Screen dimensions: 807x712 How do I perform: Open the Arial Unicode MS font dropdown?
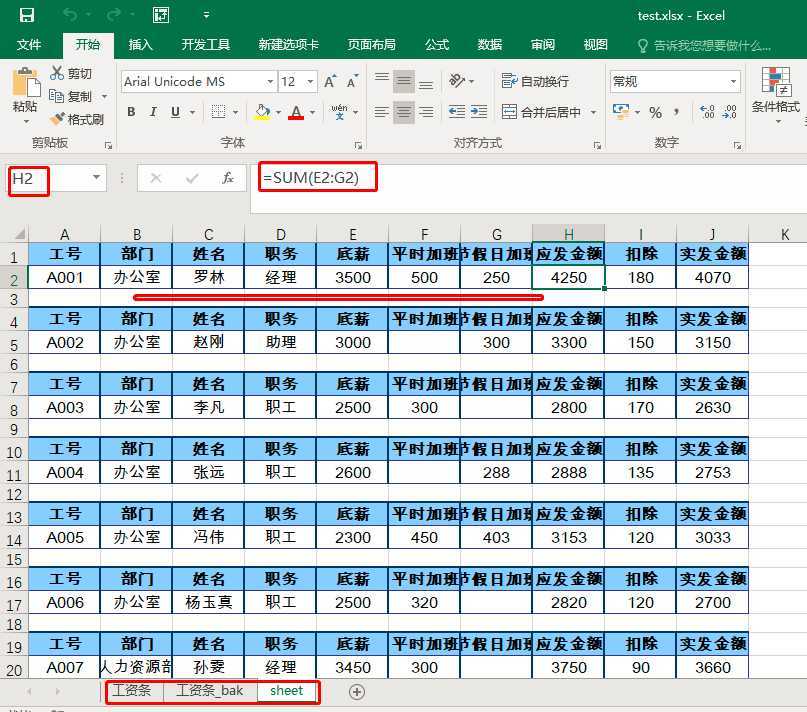[270, 82]
